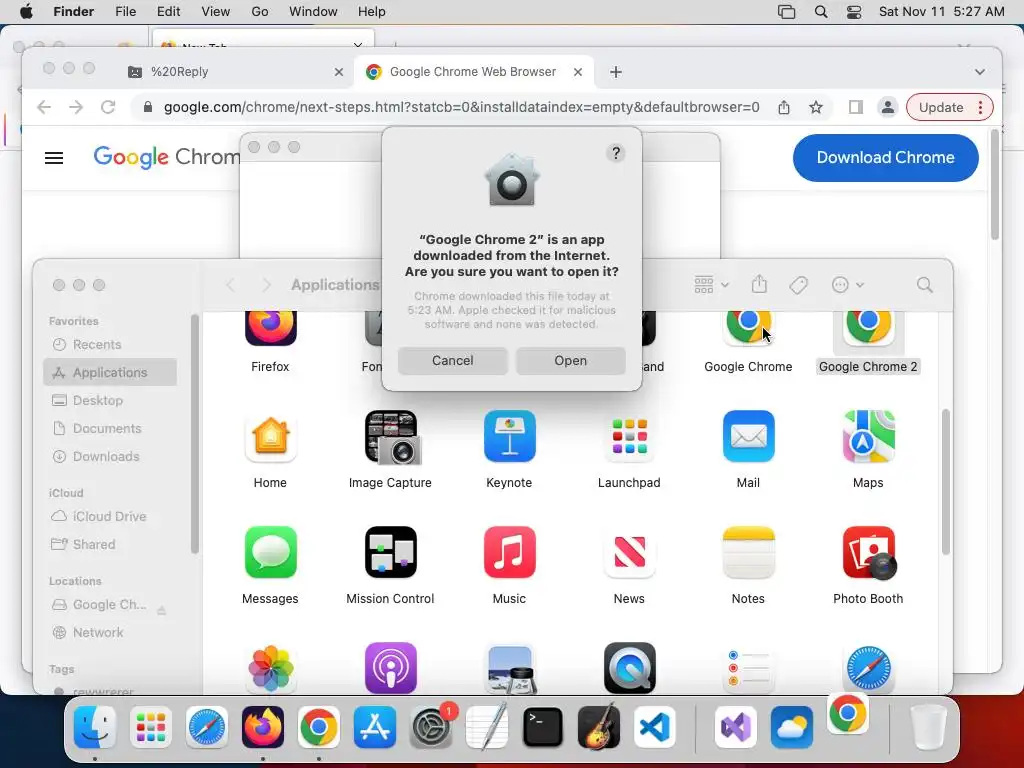Open Control Center in menu bar
The width and height of the screenshot is (1024, 768).
(x=854, y=12)
